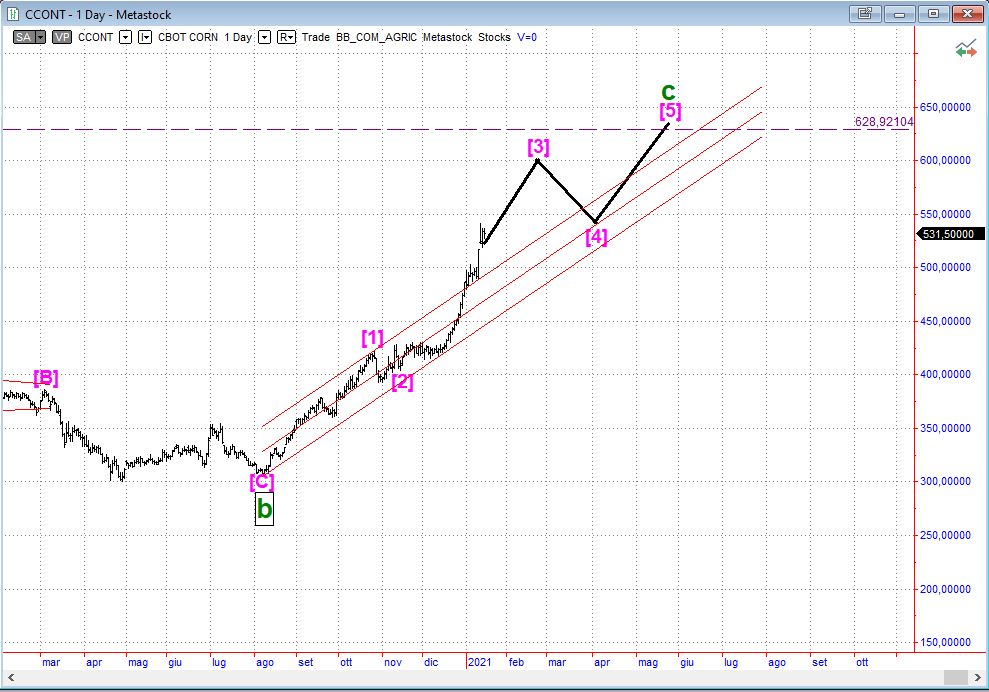Select the [5] wave label

[670, 111]
